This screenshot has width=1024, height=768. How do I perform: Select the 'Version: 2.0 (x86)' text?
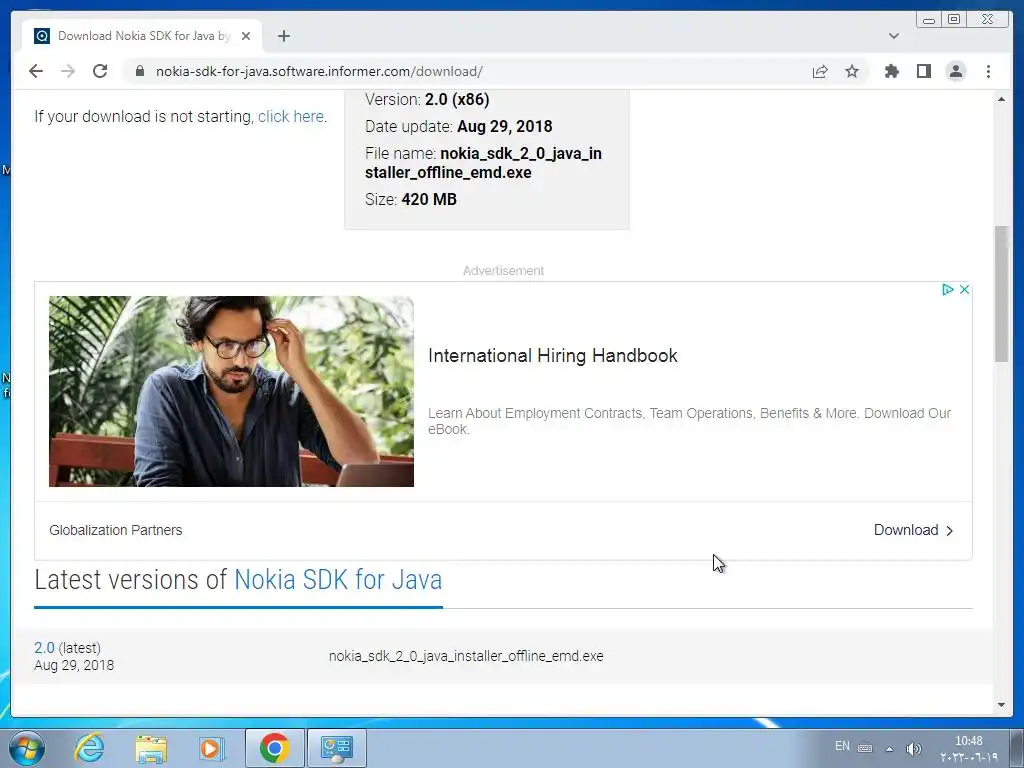(x=427, y=99)
